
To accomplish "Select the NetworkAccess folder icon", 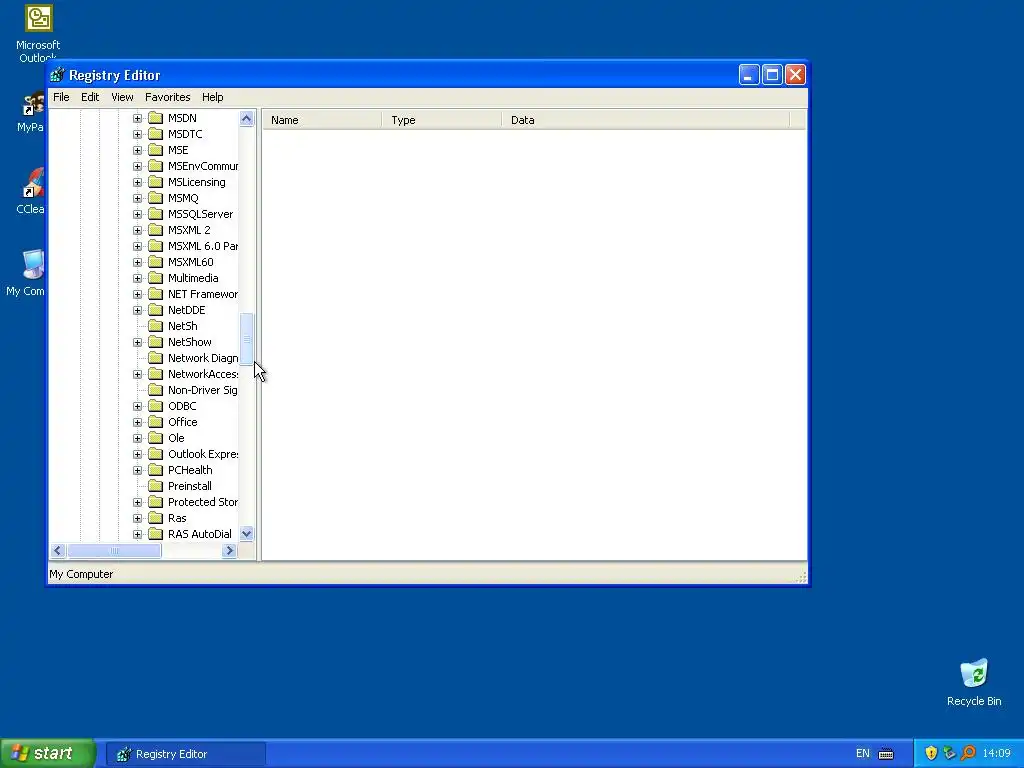I will coord(155,374).
